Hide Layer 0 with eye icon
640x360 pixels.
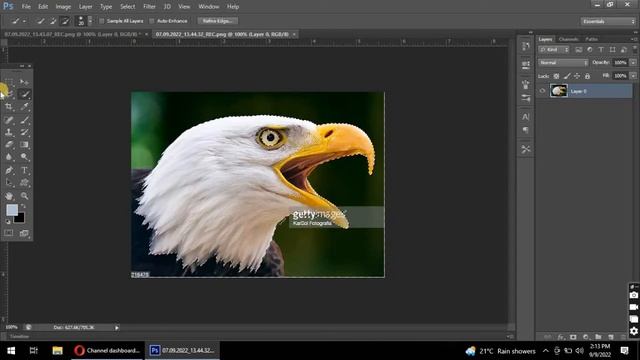[x=542, y=91]
